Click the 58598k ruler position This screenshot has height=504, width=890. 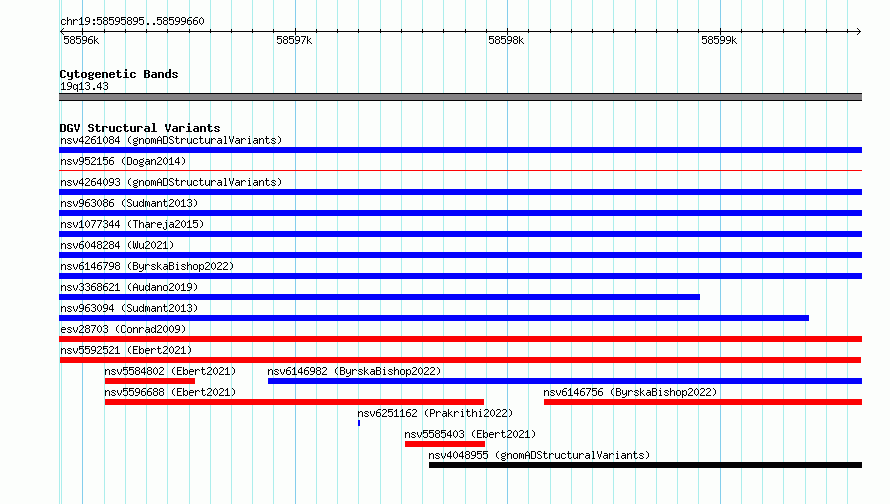(x=506, y=40)
